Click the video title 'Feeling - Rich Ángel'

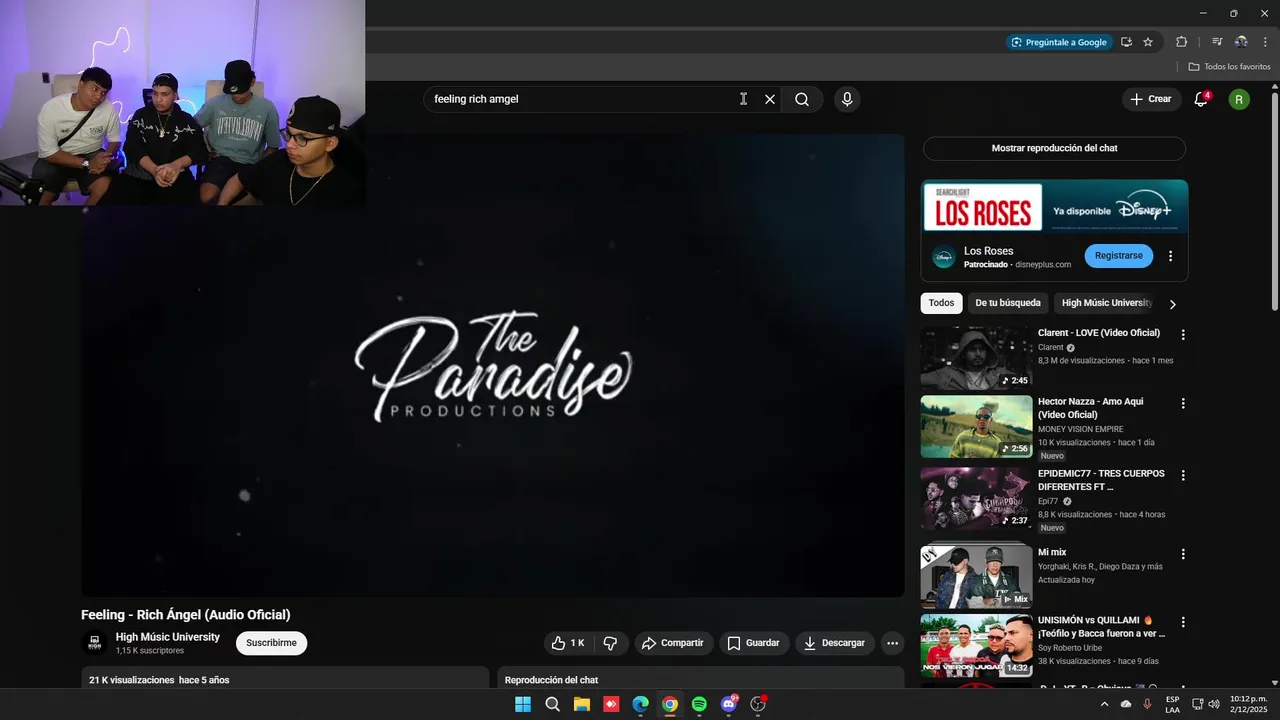(x=186, y=615)
